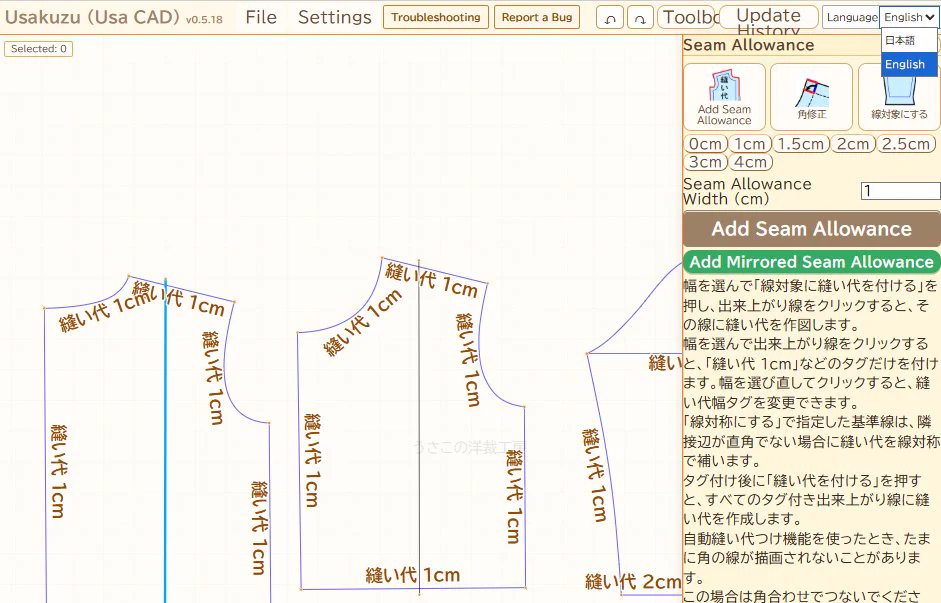The height and width of the screenshot is (603, 941).
Task: Click the undo arrow button
Action: (x=610, y=18)
